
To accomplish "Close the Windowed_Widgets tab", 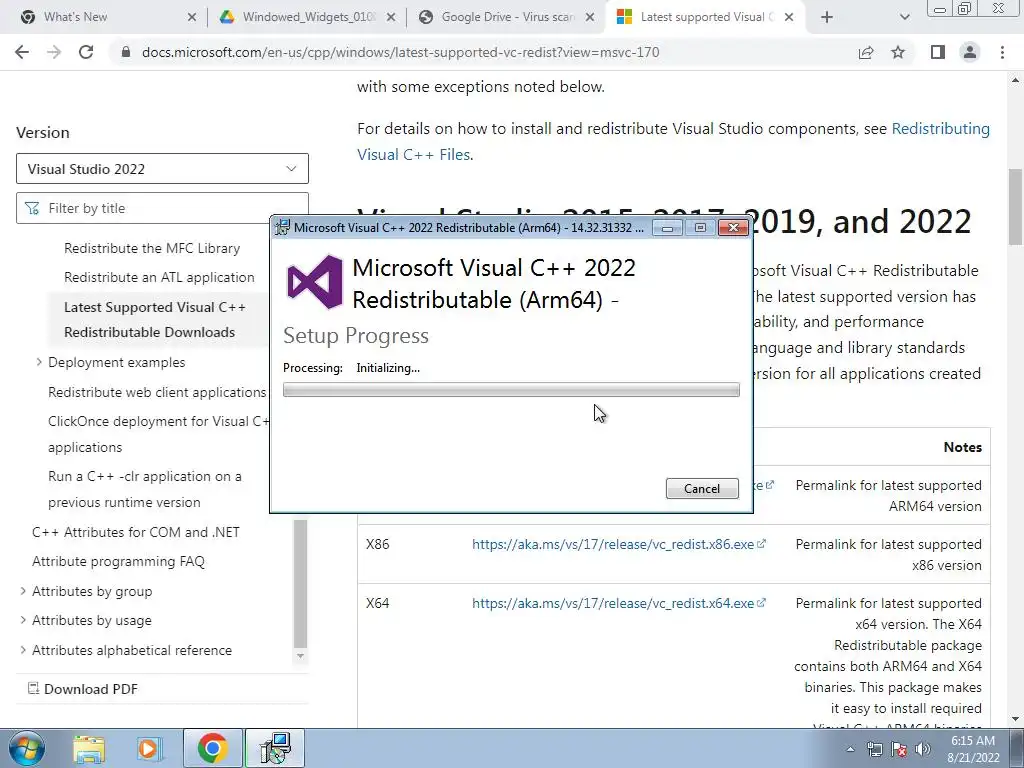I will coord(391,17).
